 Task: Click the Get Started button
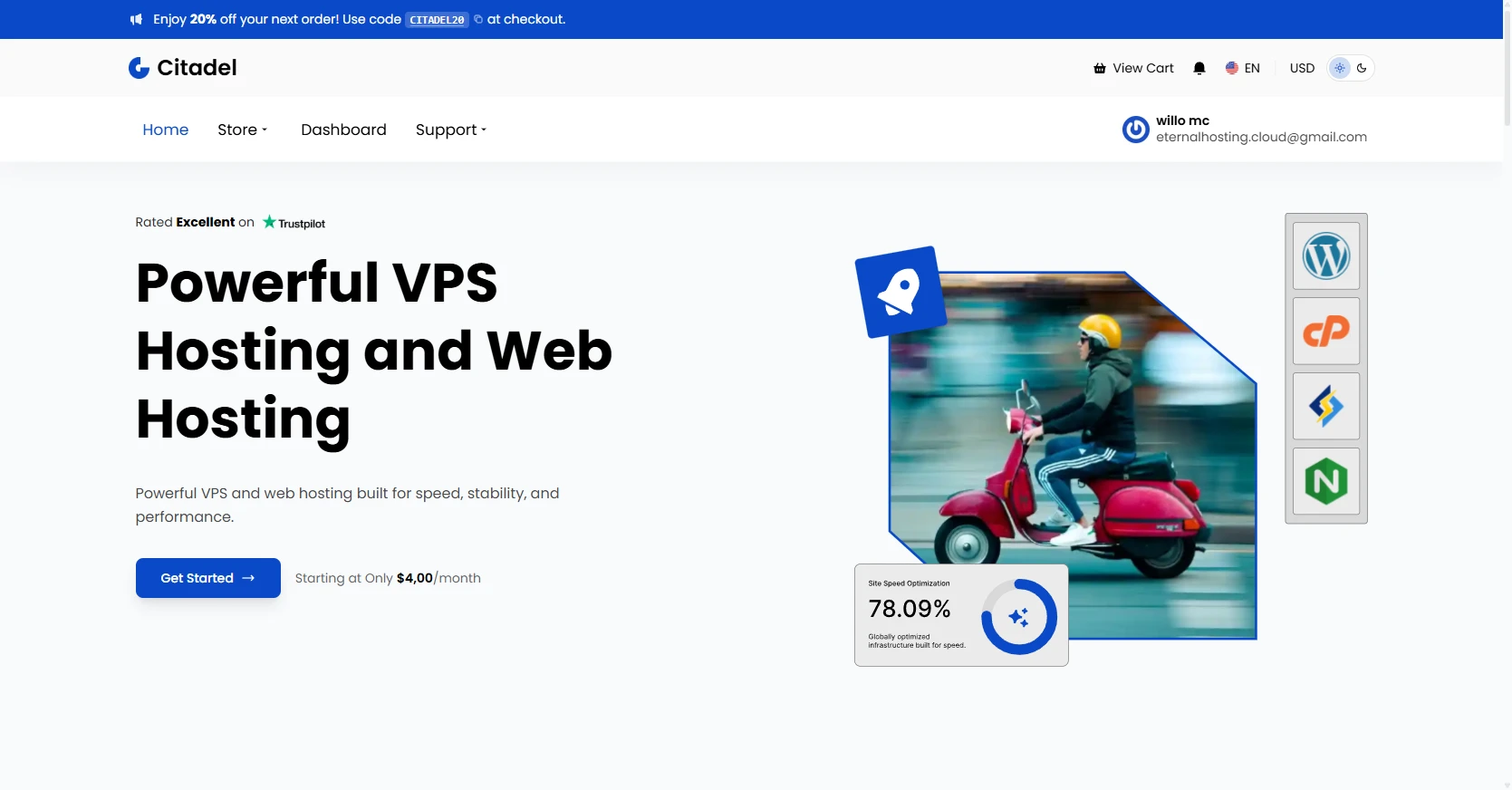[x=208, y=578]
